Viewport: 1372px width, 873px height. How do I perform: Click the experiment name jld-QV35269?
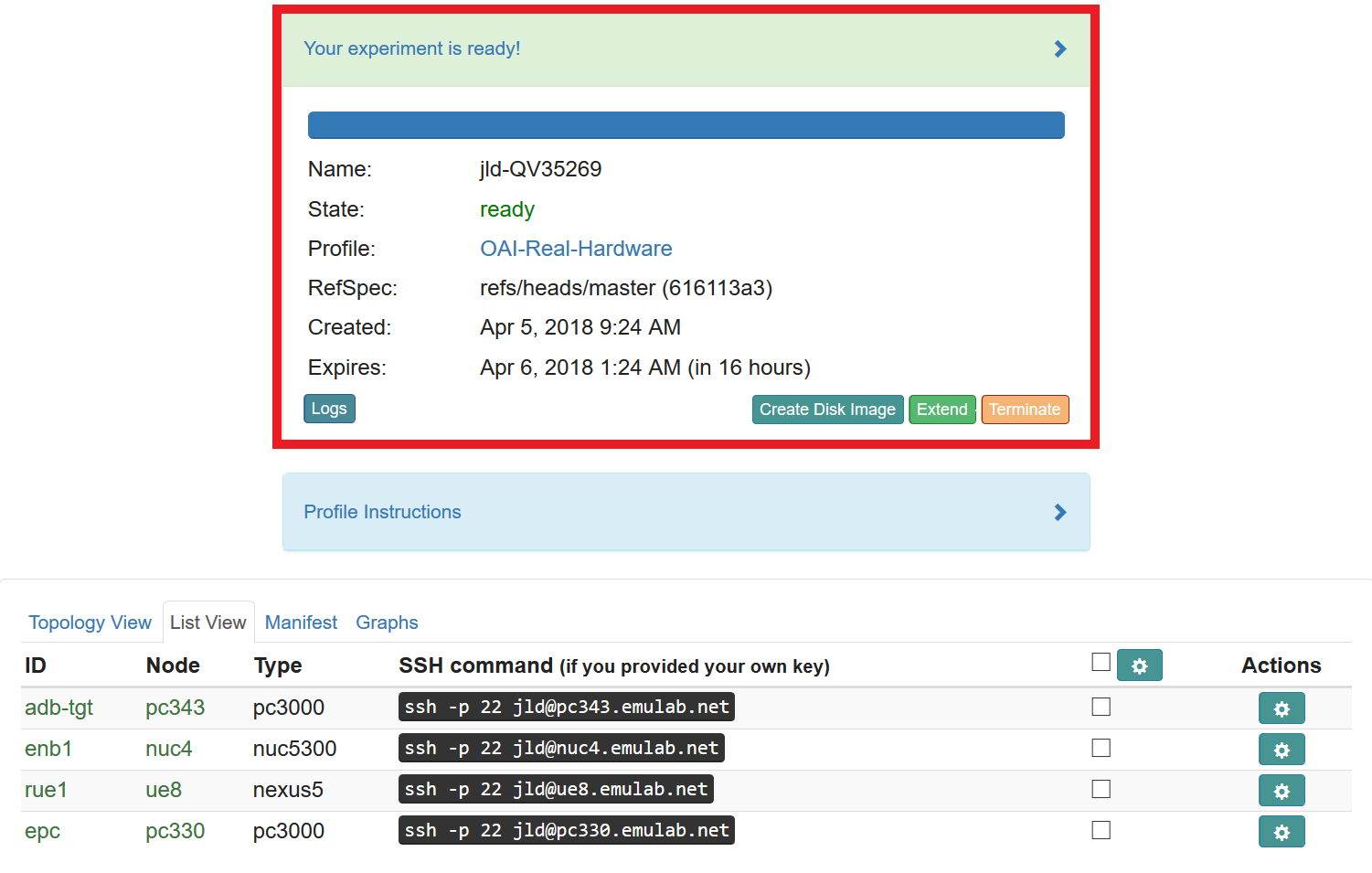[540, 169]
